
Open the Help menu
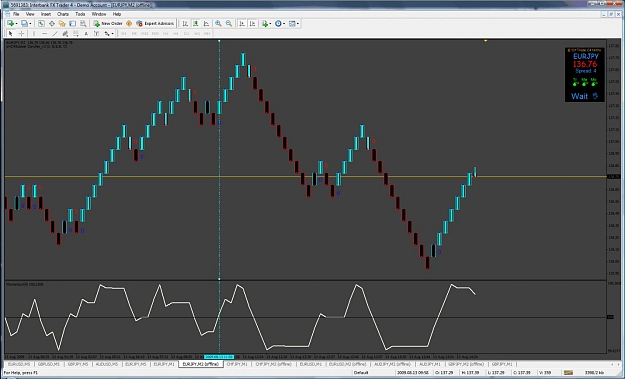(x=117, y=14)
